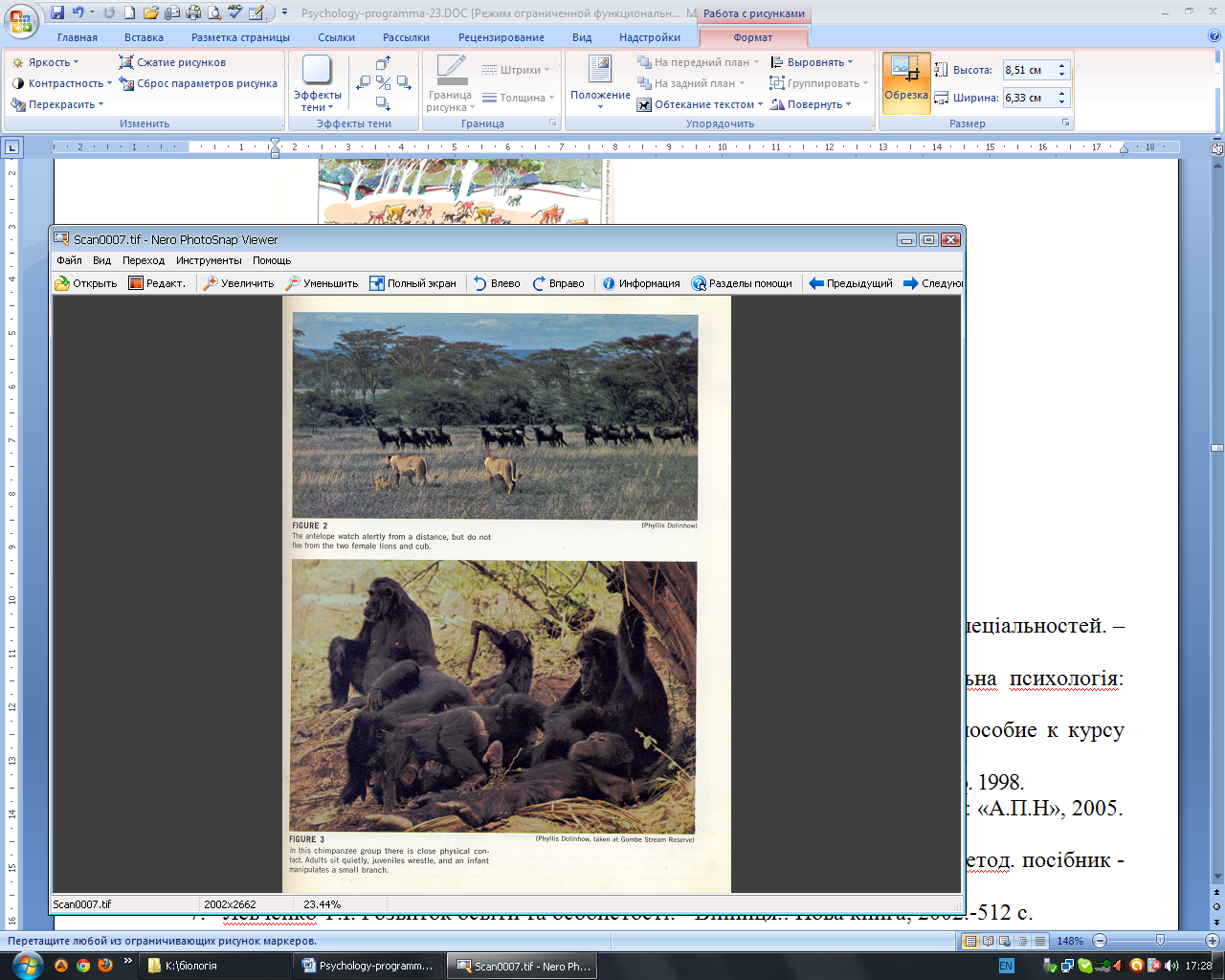The image size is (1225, 980).
Task: Click Сжатие рисунков compress pictures
Action: pyautogui.click(x=172, y=62)
